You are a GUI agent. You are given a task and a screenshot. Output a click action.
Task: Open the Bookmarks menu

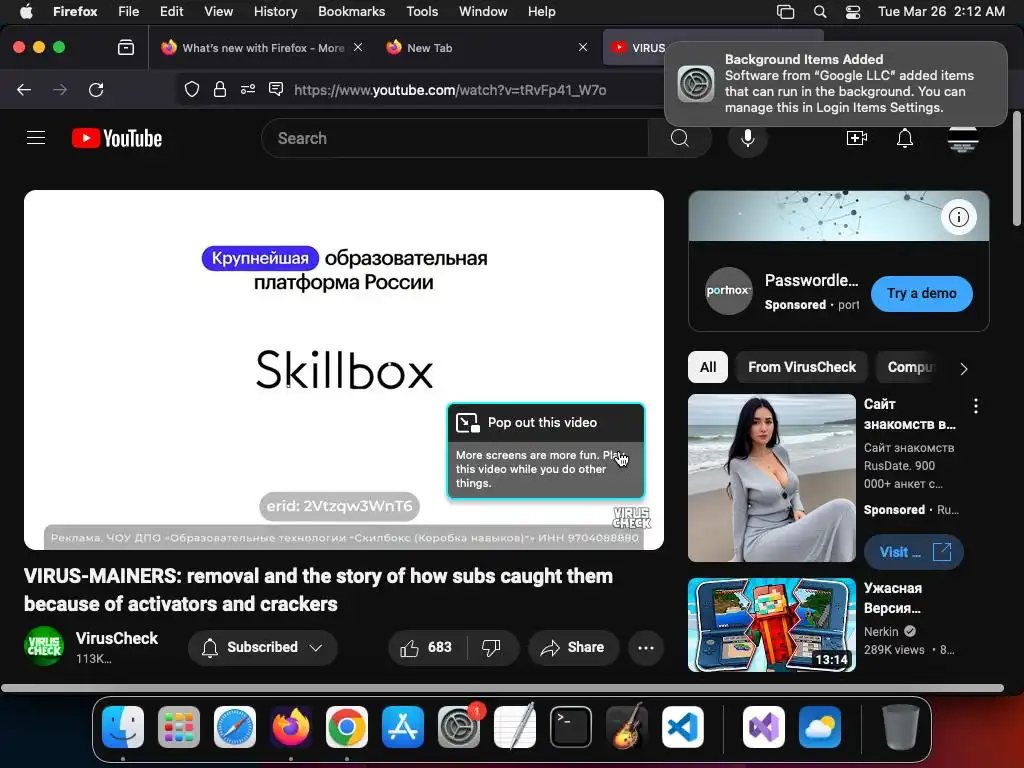click(351, 12)
